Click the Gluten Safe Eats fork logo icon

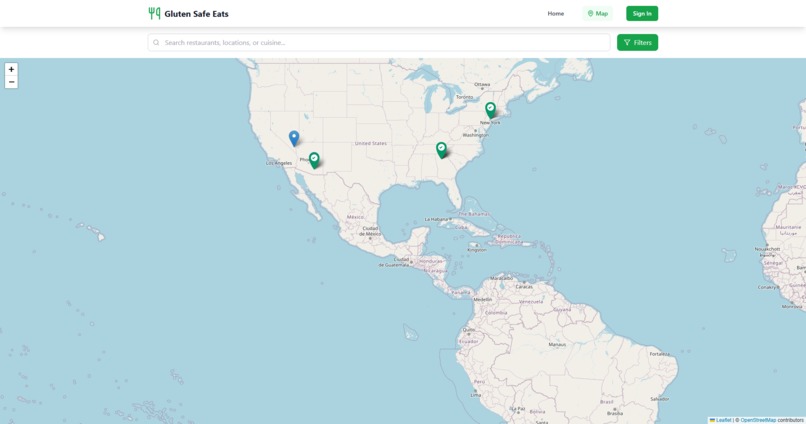point(154,13)
